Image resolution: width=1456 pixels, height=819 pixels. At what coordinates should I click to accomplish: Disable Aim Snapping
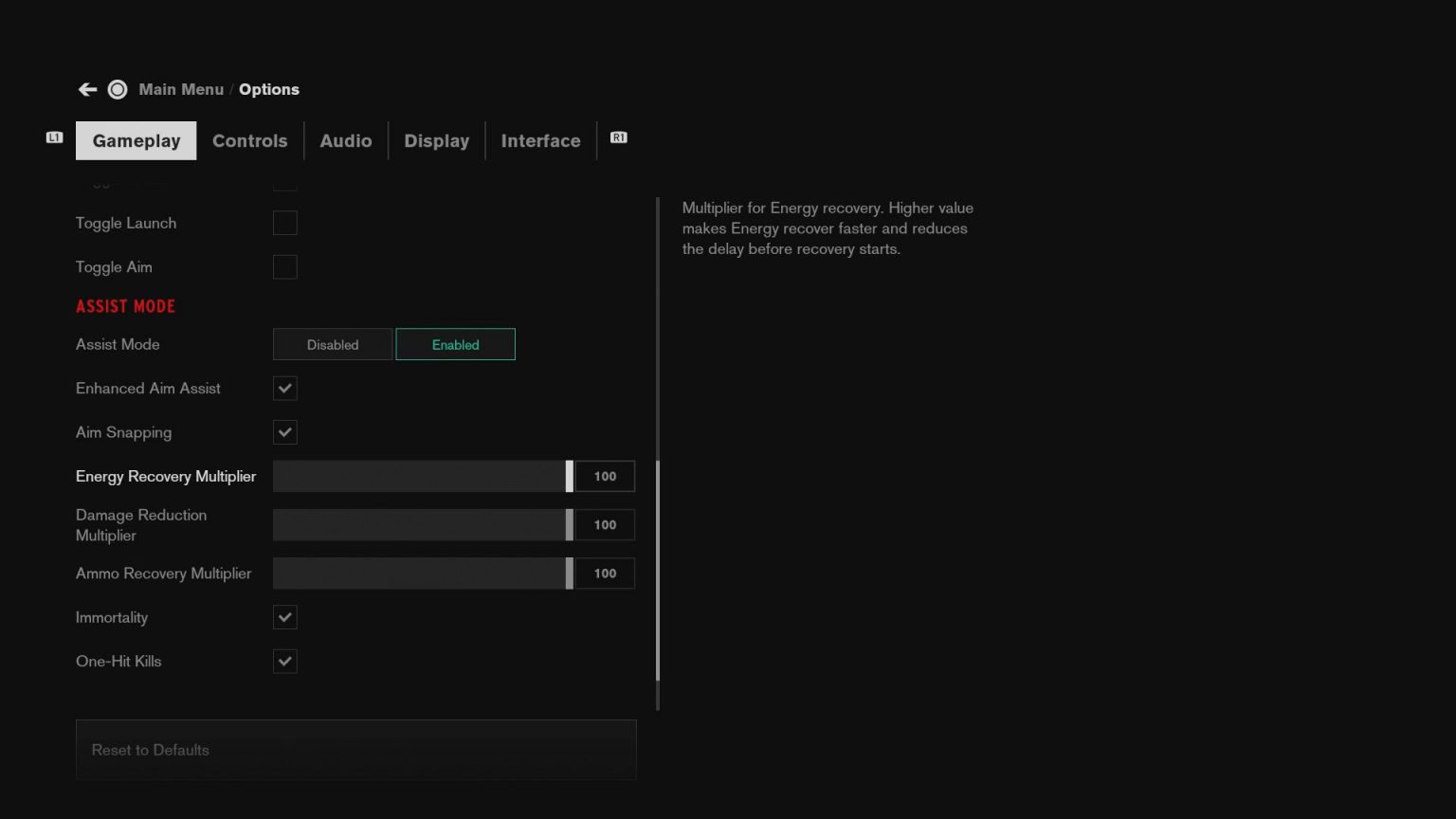pyautogui.click(x=284, y=431)
